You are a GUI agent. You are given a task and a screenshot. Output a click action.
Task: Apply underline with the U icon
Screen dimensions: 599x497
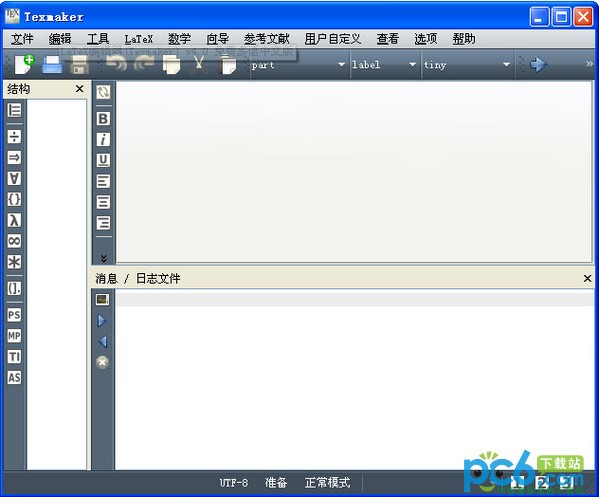[x=103, y=160]
